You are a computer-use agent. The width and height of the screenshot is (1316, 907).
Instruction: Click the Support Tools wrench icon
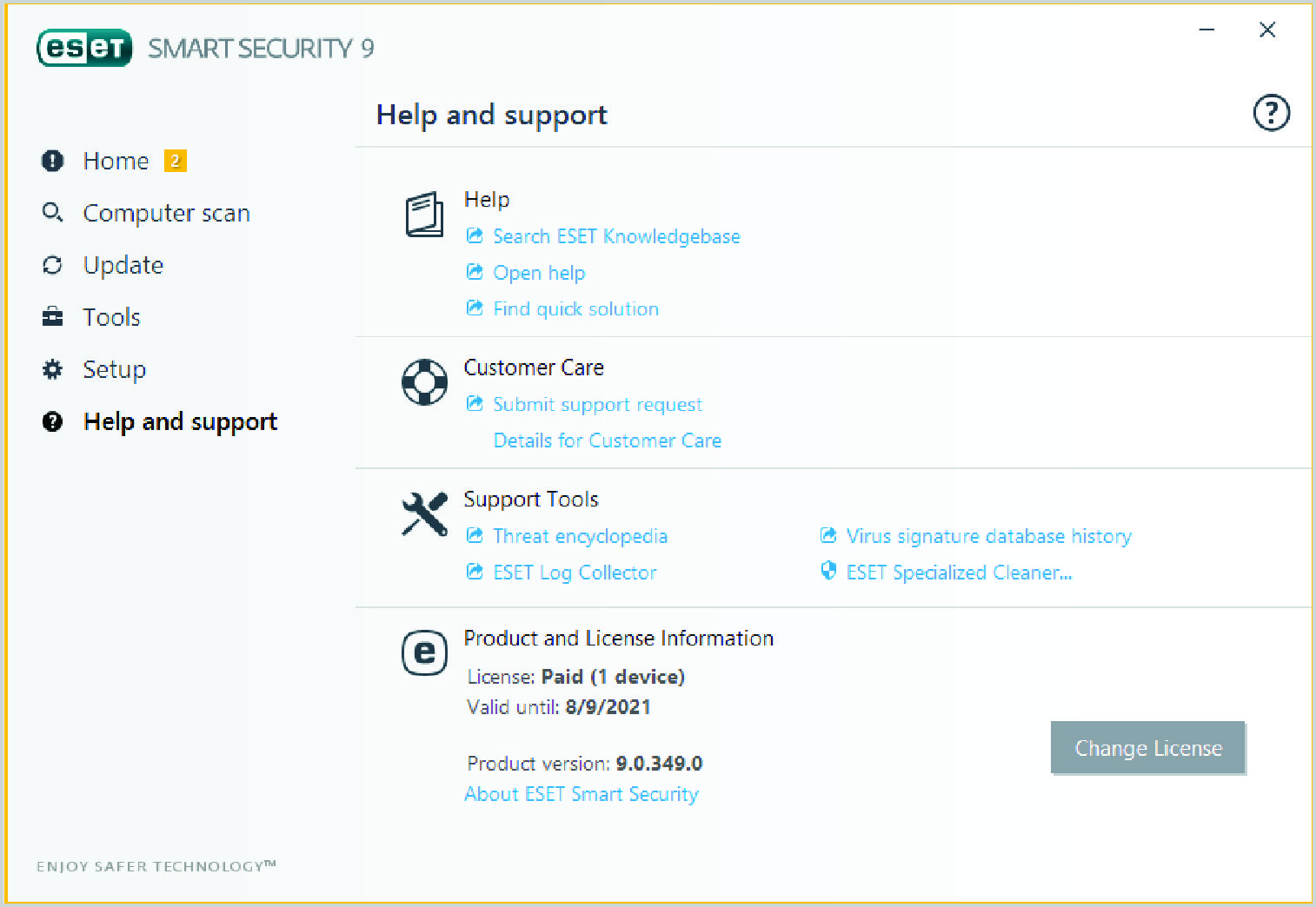click(424, 514)
